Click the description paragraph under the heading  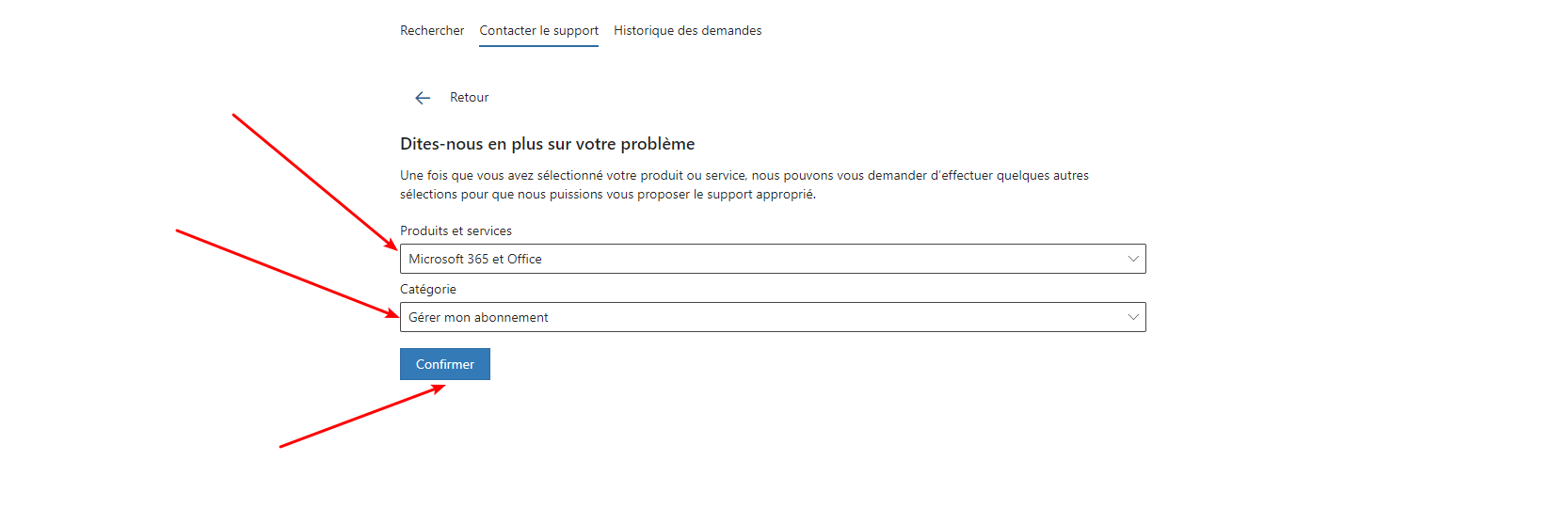coord(744,184)
